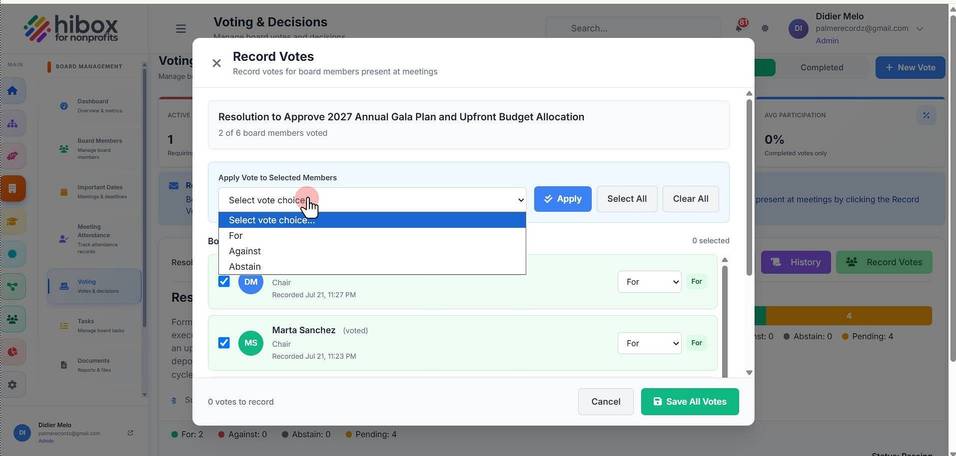Viewport: 956px width, 456px height.
Task: Click the Important Dates calendar icon
Action: click(64, 192)
